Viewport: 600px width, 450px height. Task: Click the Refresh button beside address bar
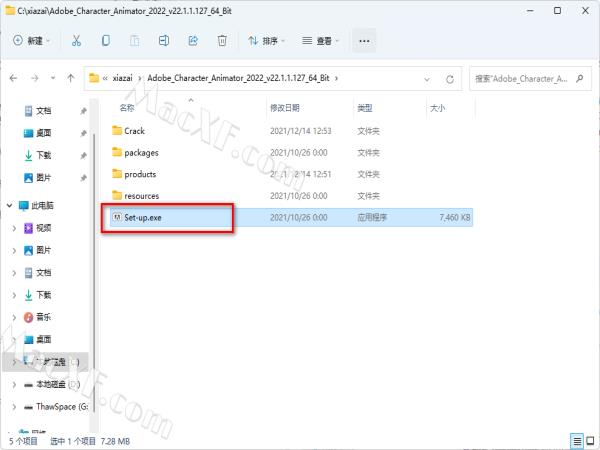click(x=452, y=78)
